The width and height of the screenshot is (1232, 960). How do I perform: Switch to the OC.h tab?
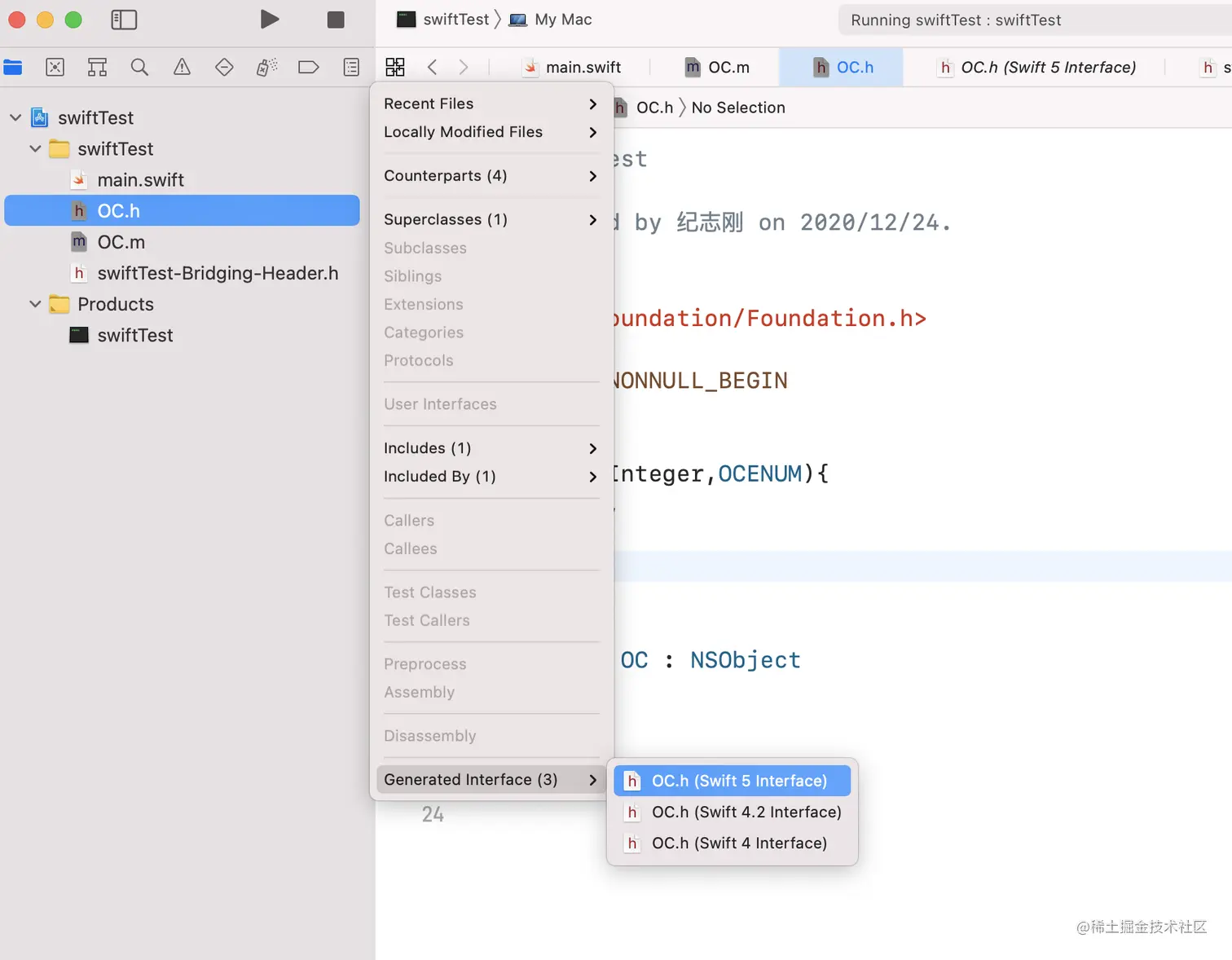coord(842,67)
